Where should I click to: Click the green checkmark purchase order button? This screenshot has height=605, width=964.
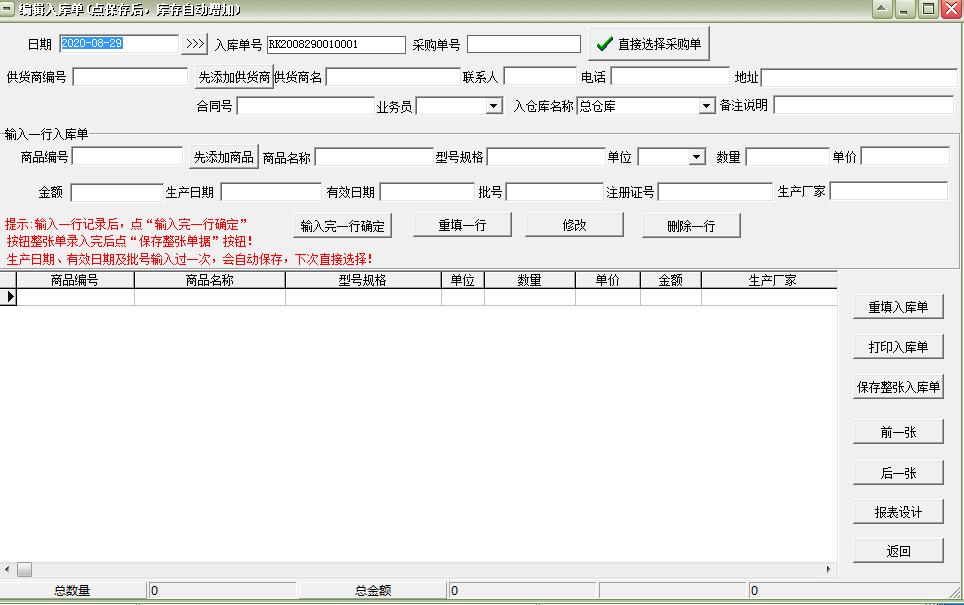click(x=649, y=44)
